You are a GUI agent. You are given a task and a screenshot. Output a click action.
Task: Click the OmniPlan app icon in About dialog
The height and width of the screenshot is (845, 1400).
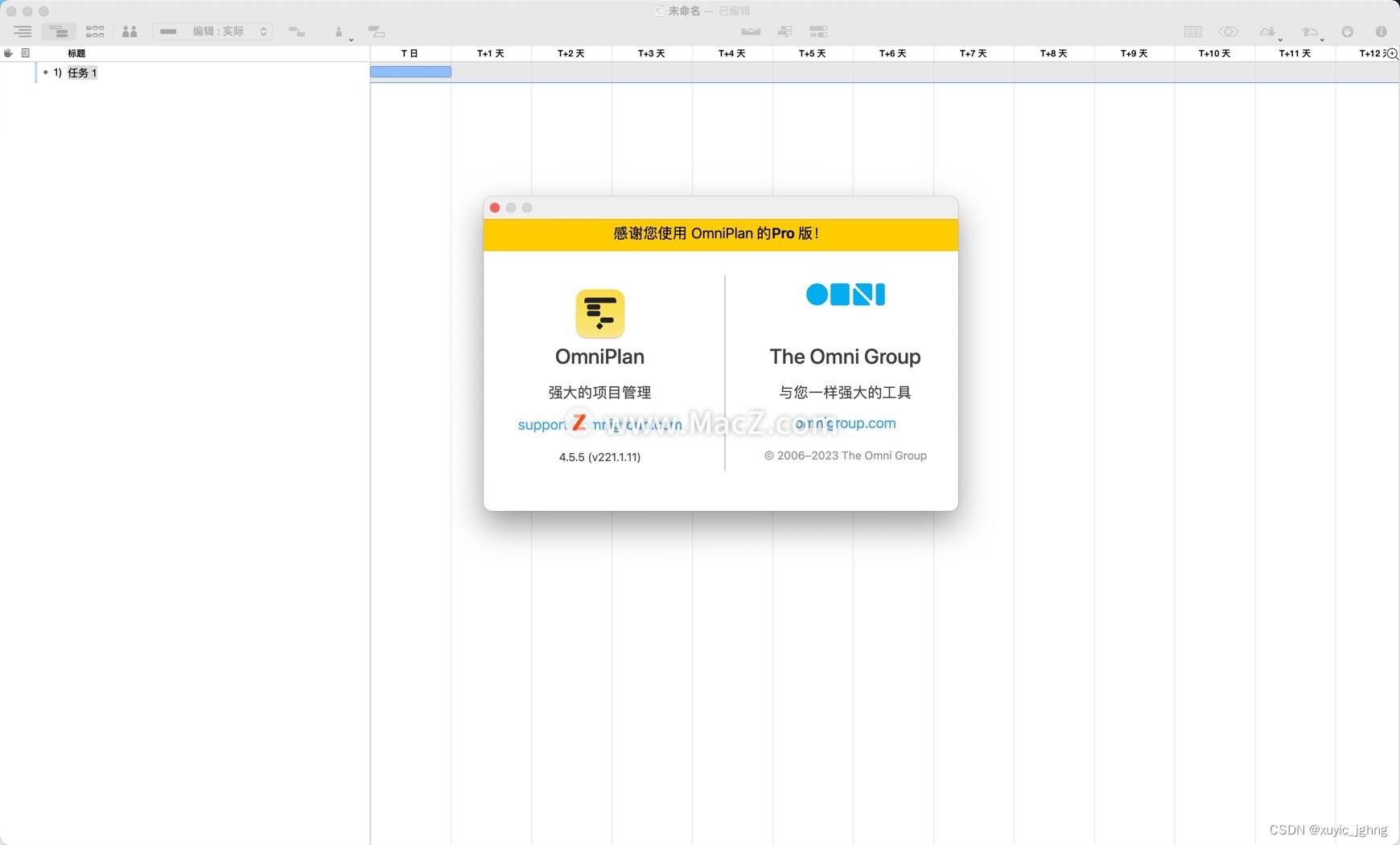tap(600, 314)
